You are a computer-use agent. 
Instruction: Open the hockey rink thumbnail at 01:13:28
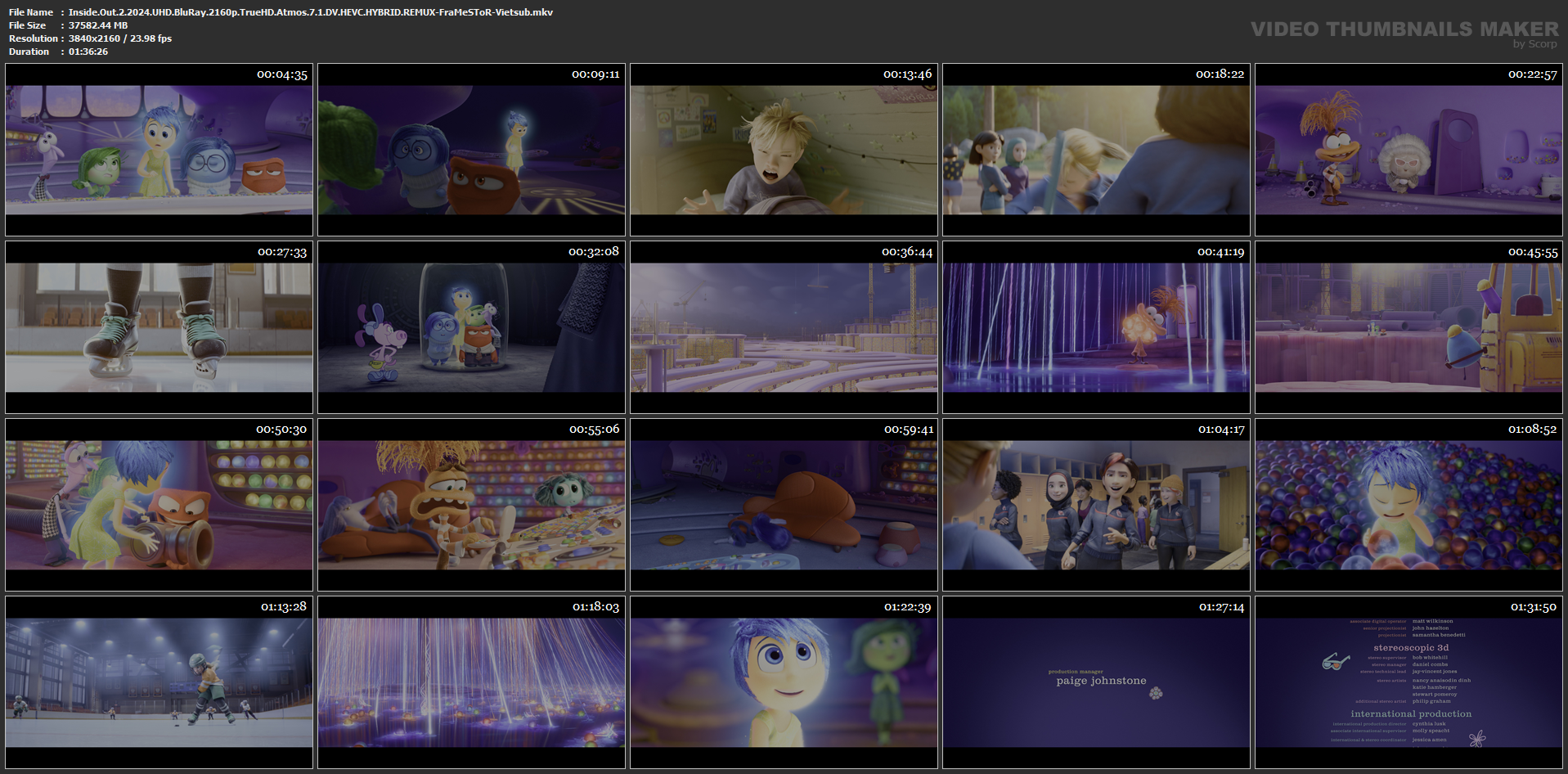pyautogui.click(x=159, y=682)
